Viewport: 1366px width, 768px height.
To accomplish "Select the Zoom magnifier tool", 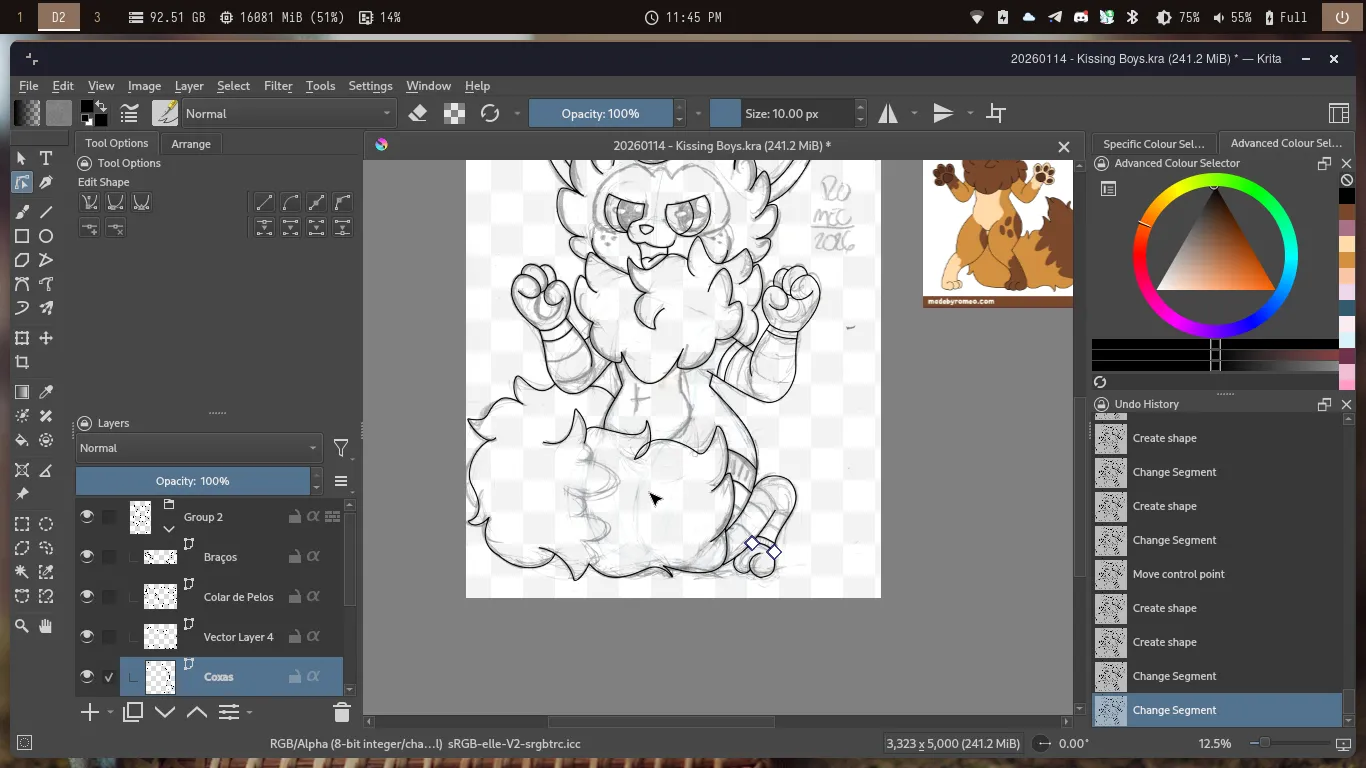I will [22, 626].
